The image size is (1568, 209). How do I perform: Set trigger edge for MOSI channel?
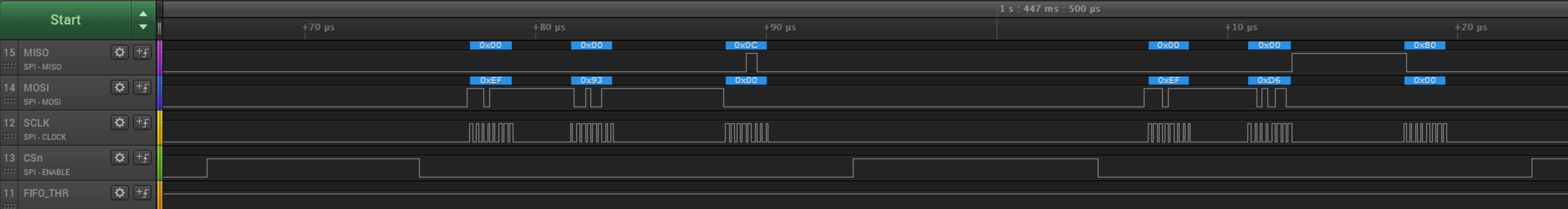tap(143, 87)
